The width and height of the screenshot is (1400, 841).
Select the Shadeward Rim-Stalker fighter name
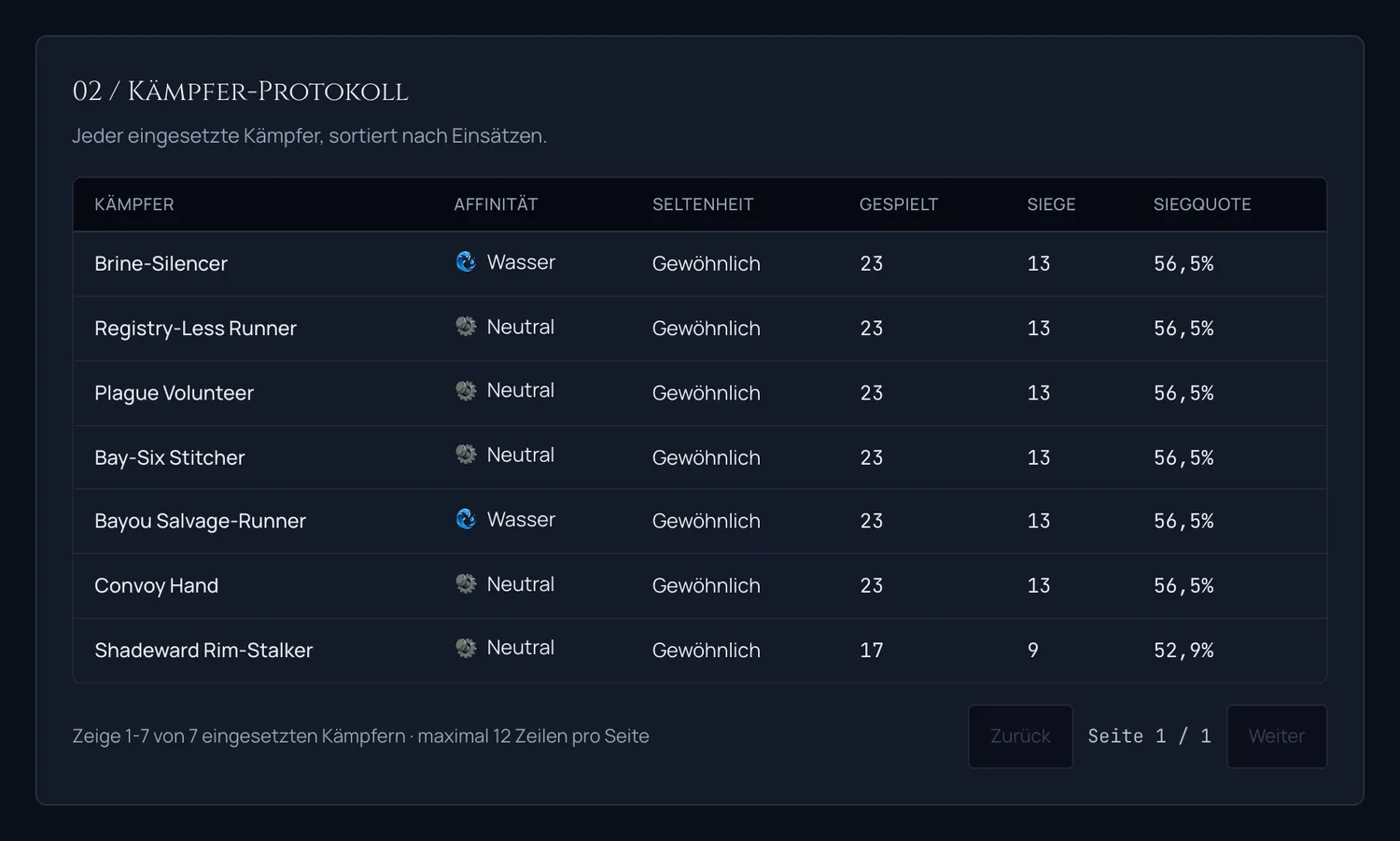point(203,650)
